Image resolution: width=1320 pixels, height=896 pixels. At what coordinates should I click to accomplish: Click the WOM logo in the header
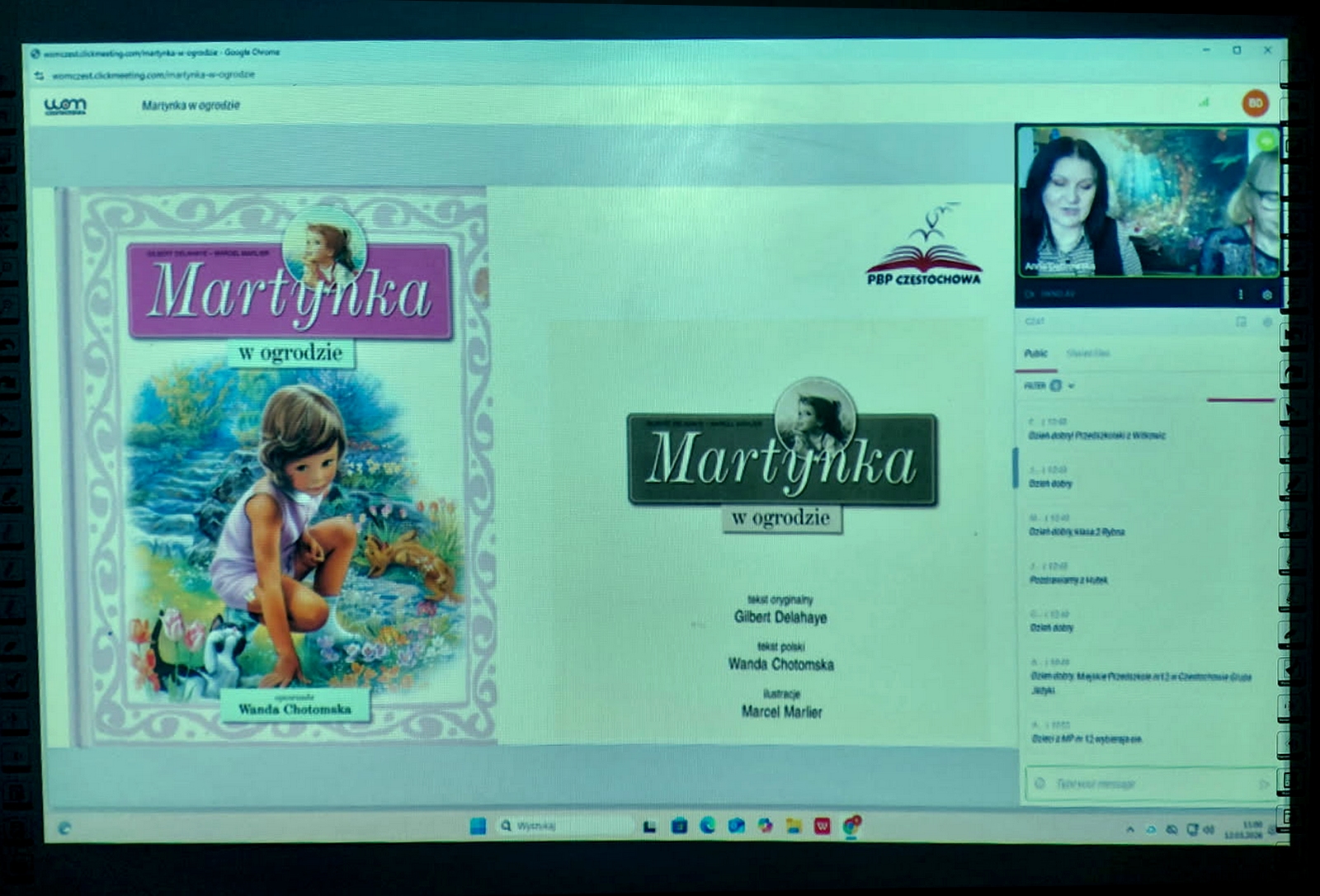click(x=65, y=106)
